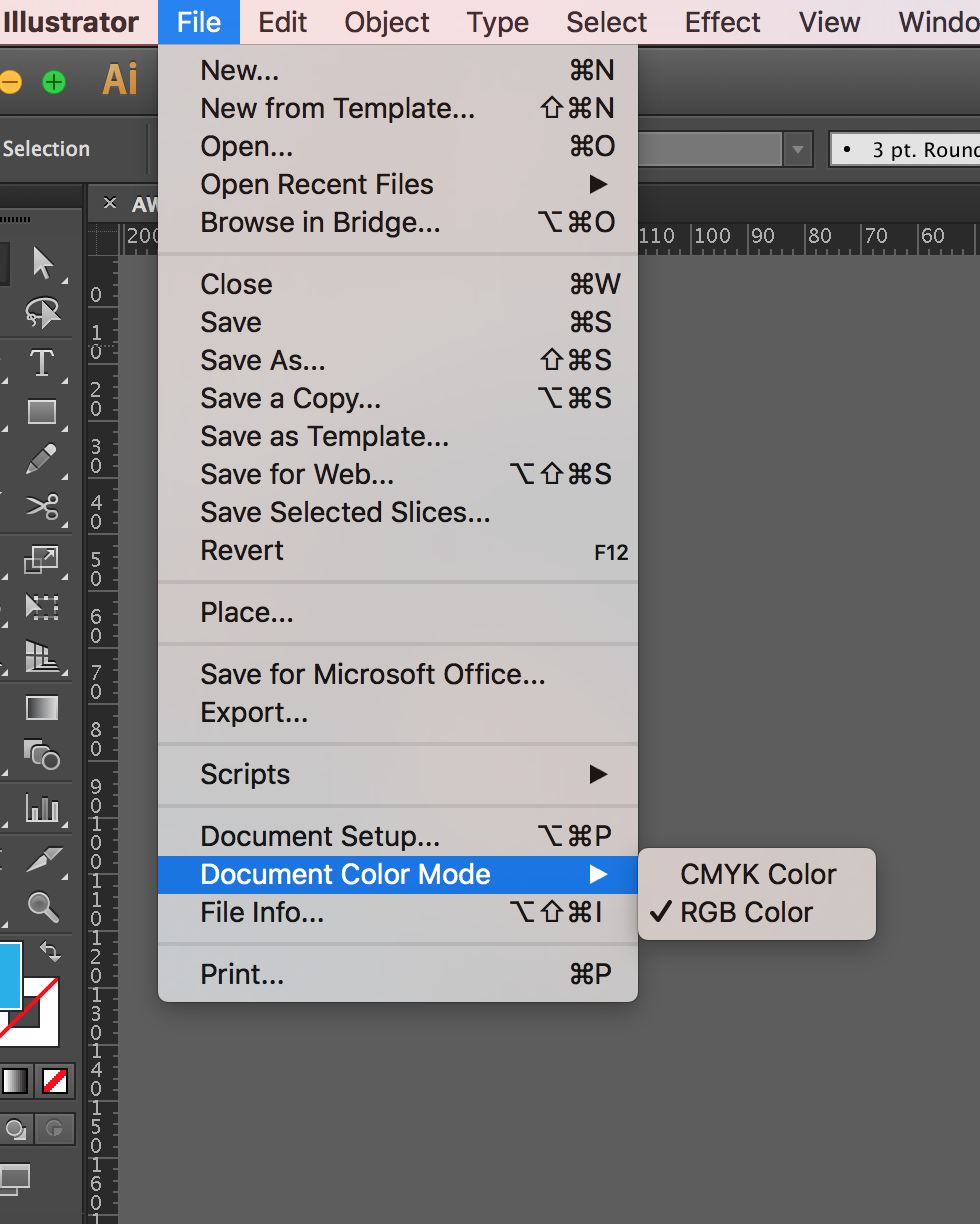
Task: Close the AW document tab
Action: [x=110, y=204]
